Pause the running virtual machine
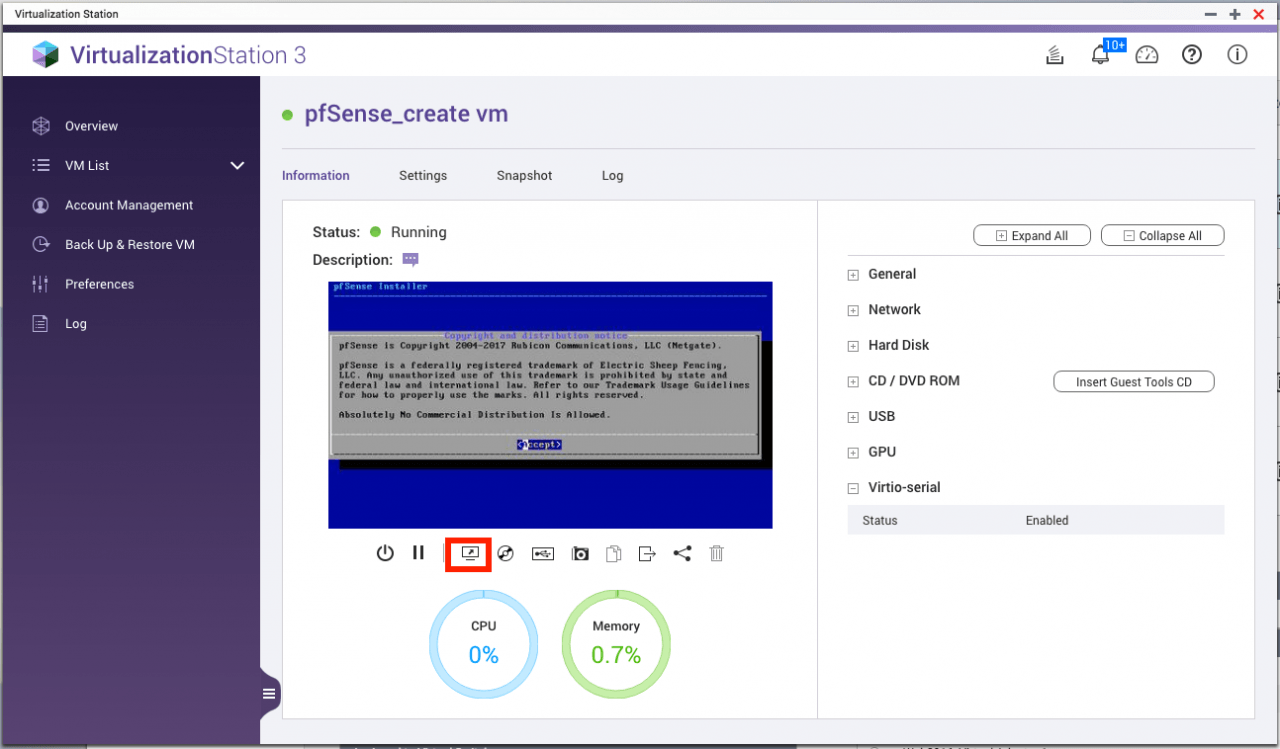Viewport: 1280px width, 749px height. click(419, 553)
